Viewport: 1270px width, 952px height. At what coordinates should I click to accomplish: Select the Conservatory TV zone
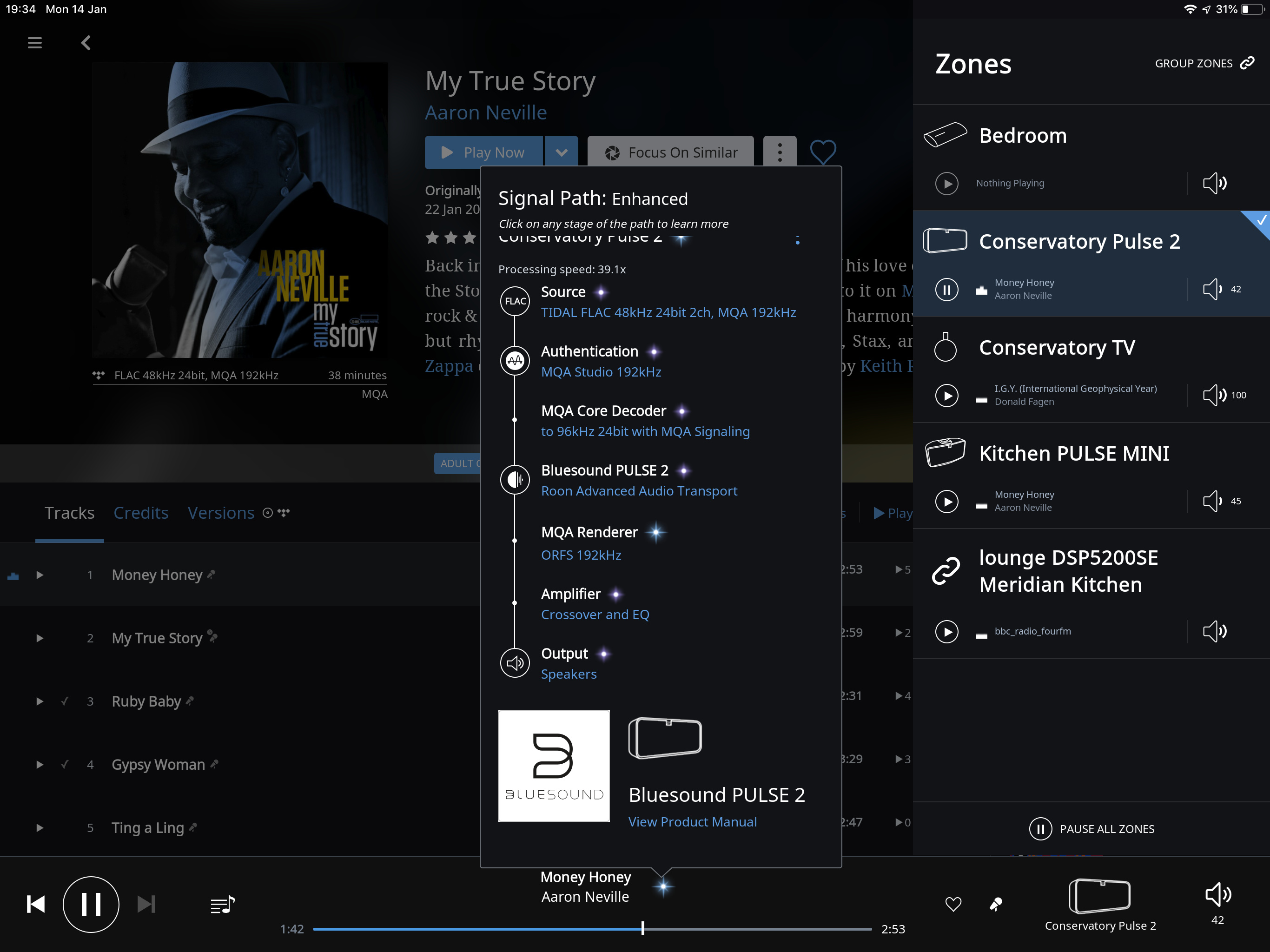tap(1091, 369)
